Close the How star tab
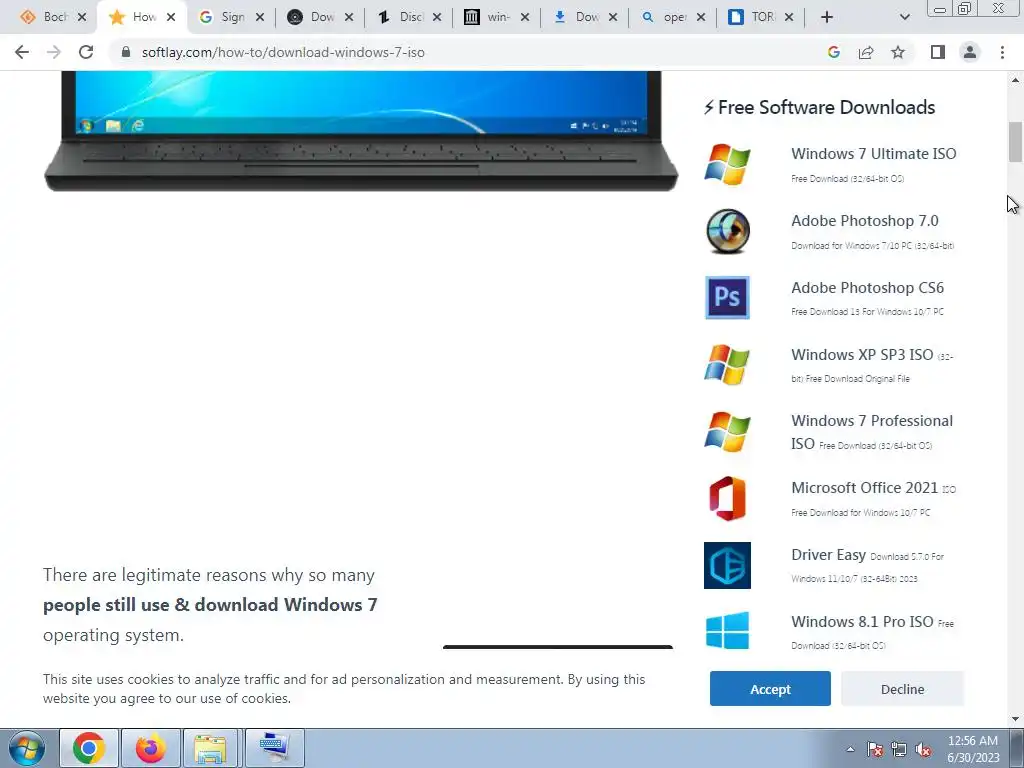The width and height of the screenshot is (1024, 768). click(x=171, y=17)
